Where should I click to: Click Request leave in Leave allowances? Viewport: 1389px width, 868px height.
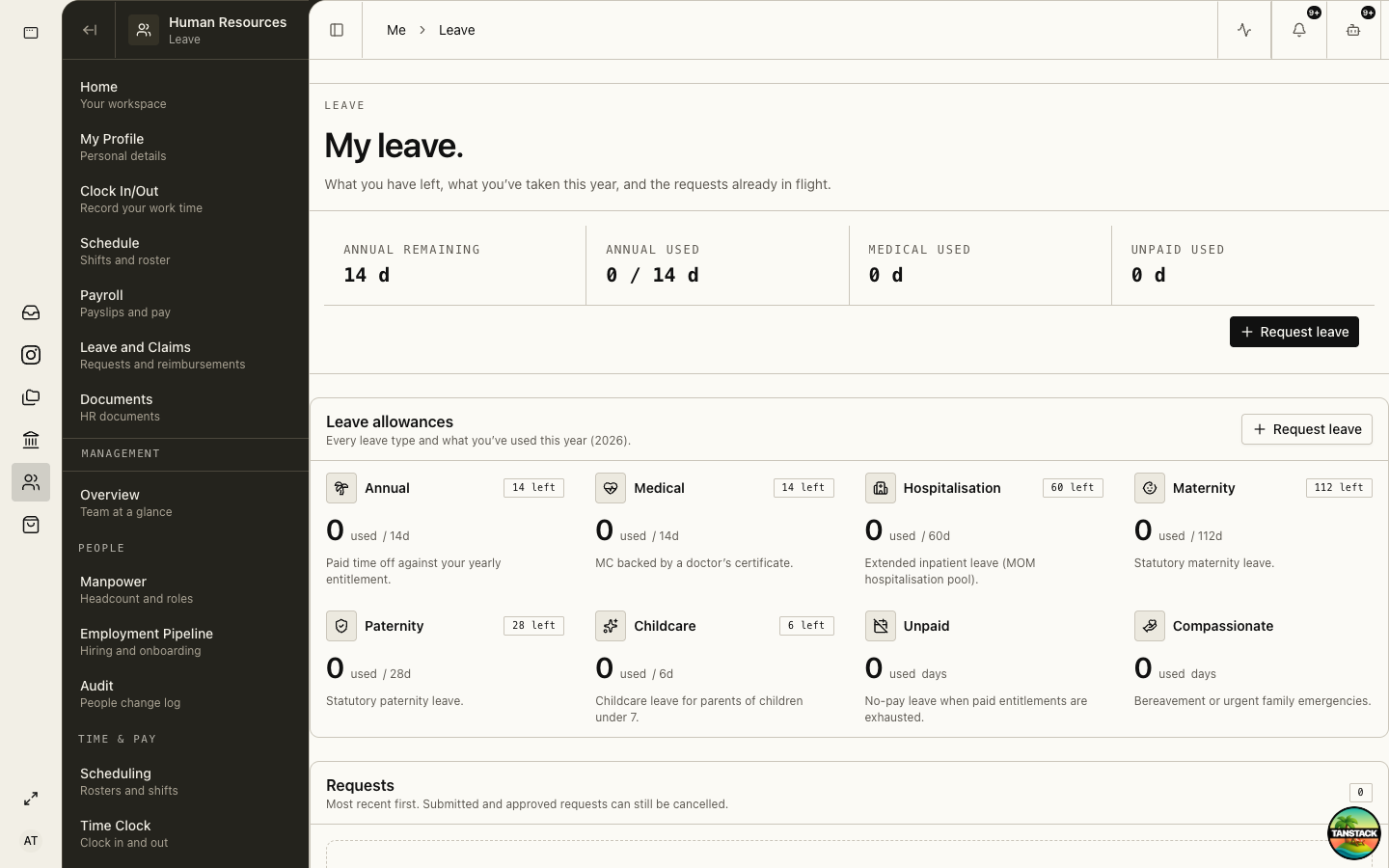(x=1307, y=429)
